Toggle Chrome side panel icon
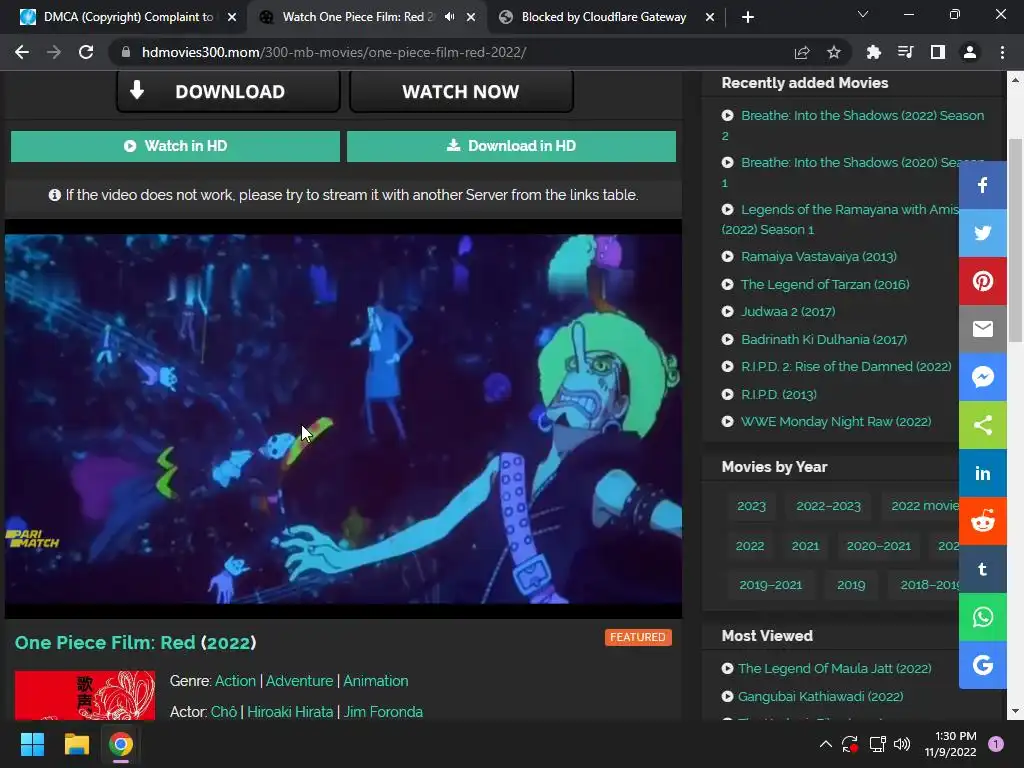The image size is (1024, 768). 937,52
